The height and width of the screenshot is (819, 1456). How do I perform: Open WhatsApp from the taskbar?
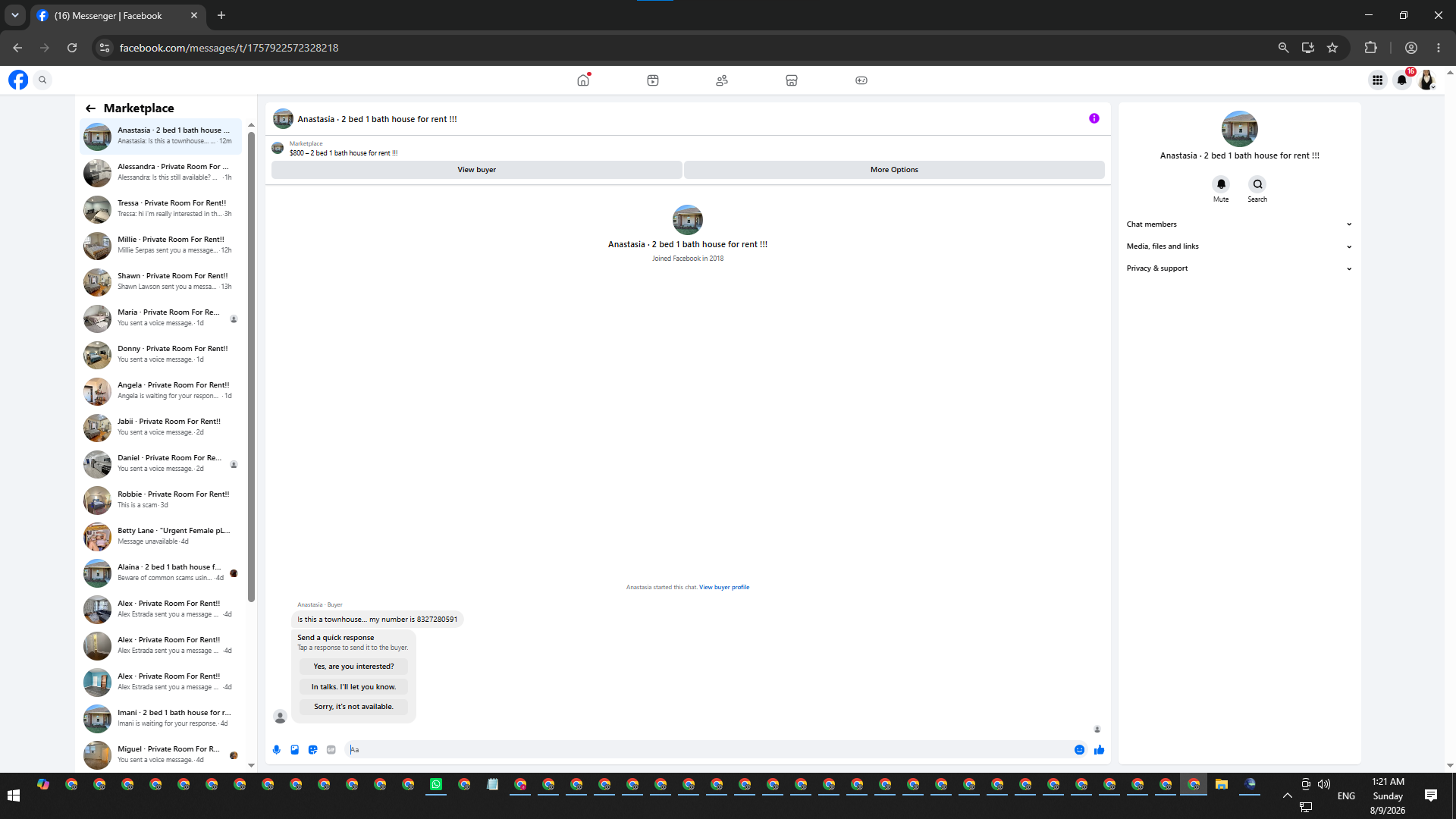(x=436, y=785)
